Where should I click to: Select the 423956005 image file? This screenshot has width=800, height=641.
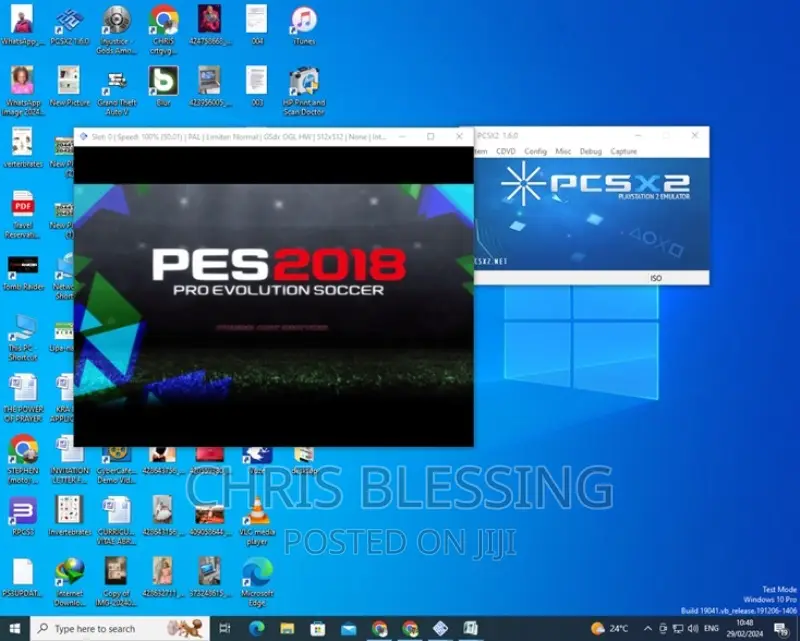210,86
